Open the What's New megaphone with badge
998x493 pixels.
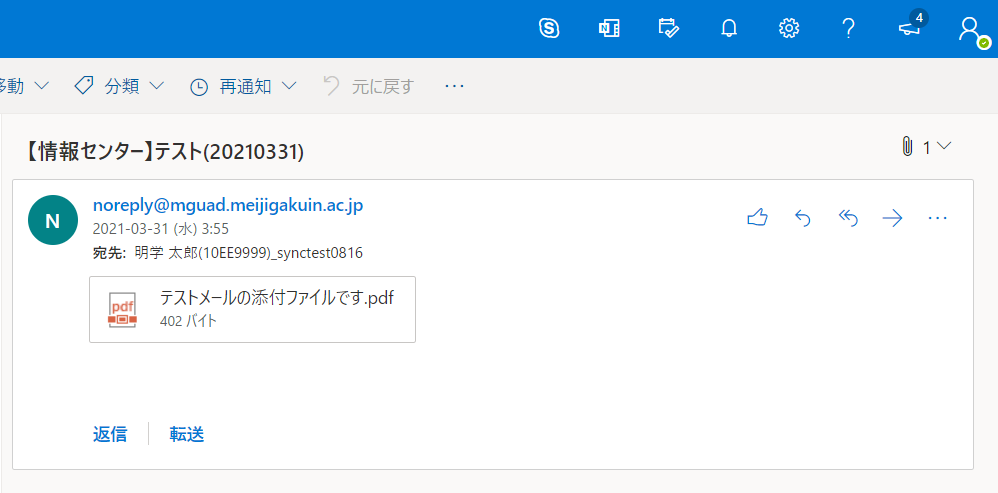pos(910,27)
